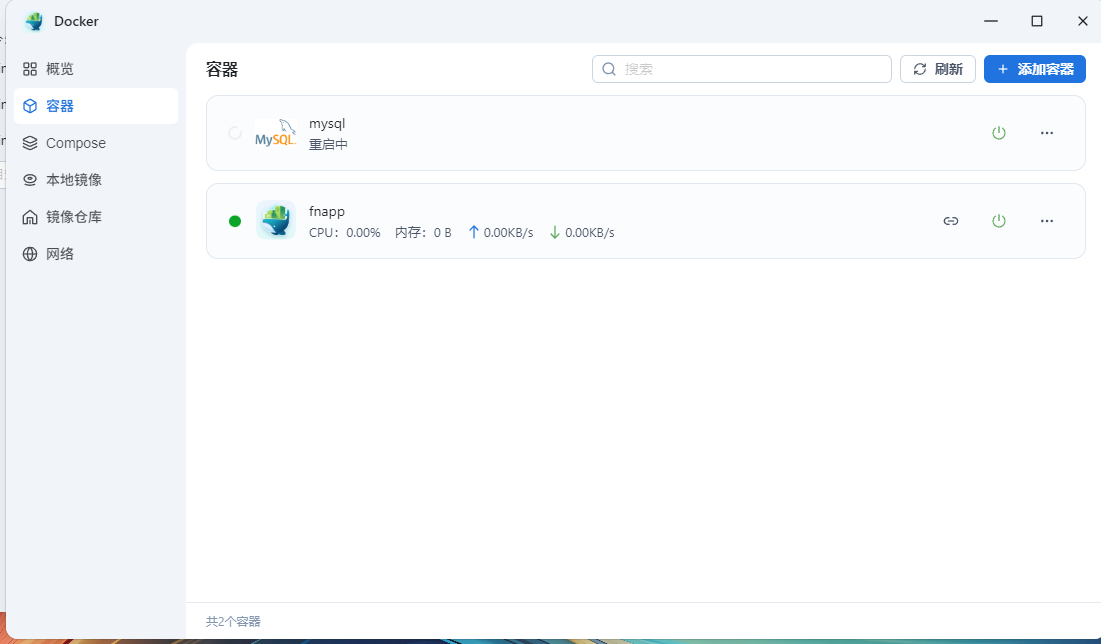Minimize the Docker window
Viewport: 1101px width, 644px height.
click(991, 21)
